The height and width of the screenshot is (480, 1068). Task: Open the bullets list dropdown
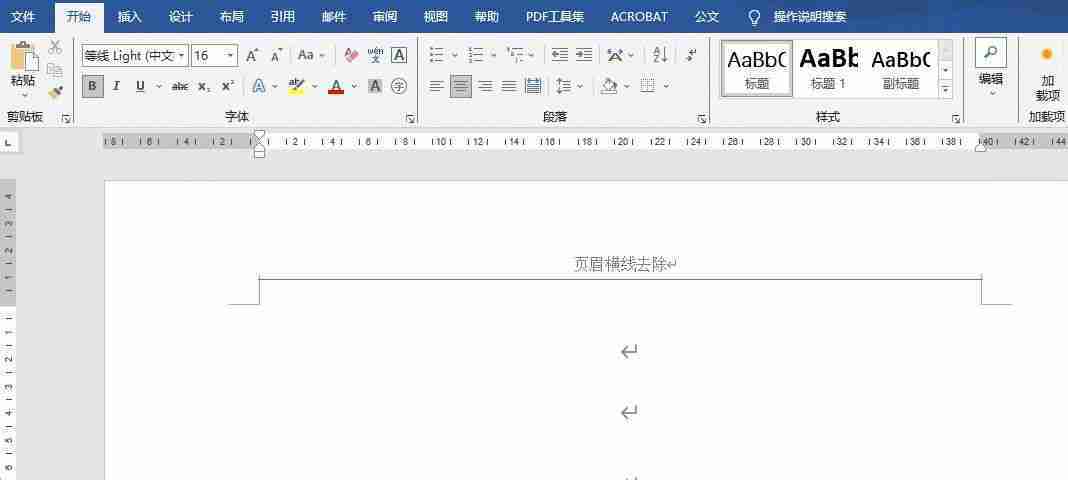pos(454,55)
